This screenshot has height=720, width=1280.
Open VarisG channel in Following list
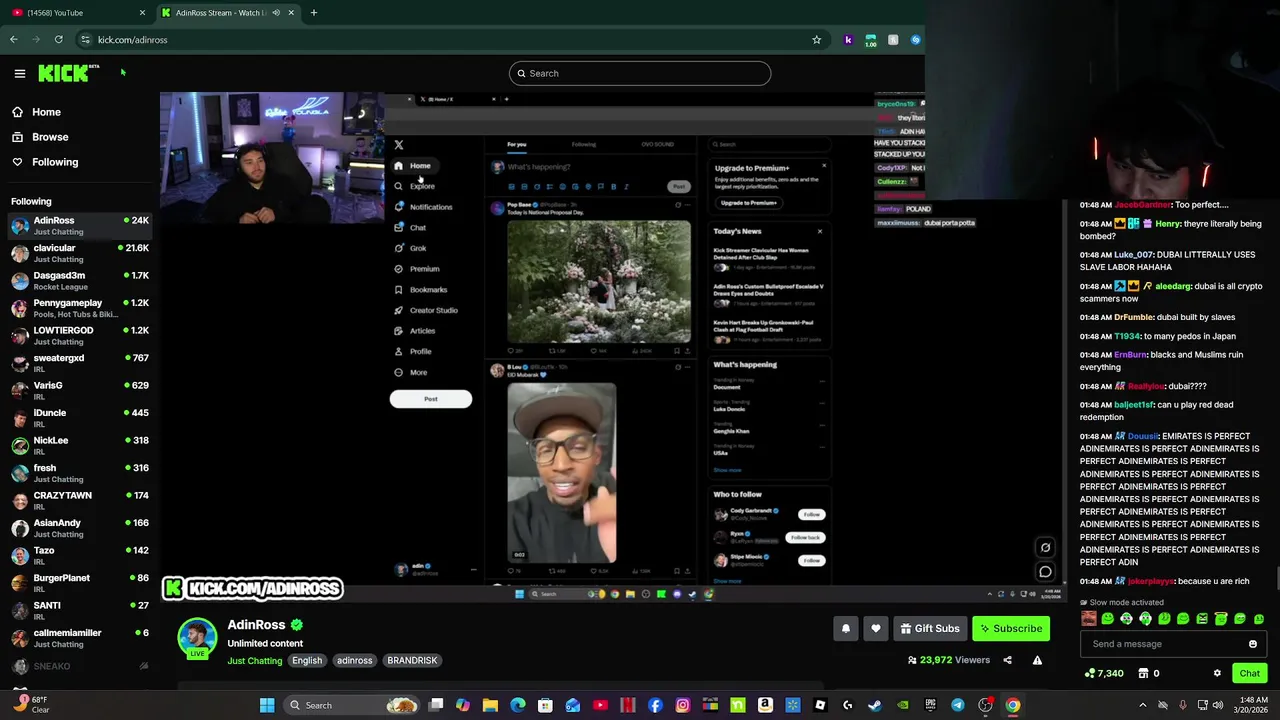pyautogui.click(x=80, y=390)
